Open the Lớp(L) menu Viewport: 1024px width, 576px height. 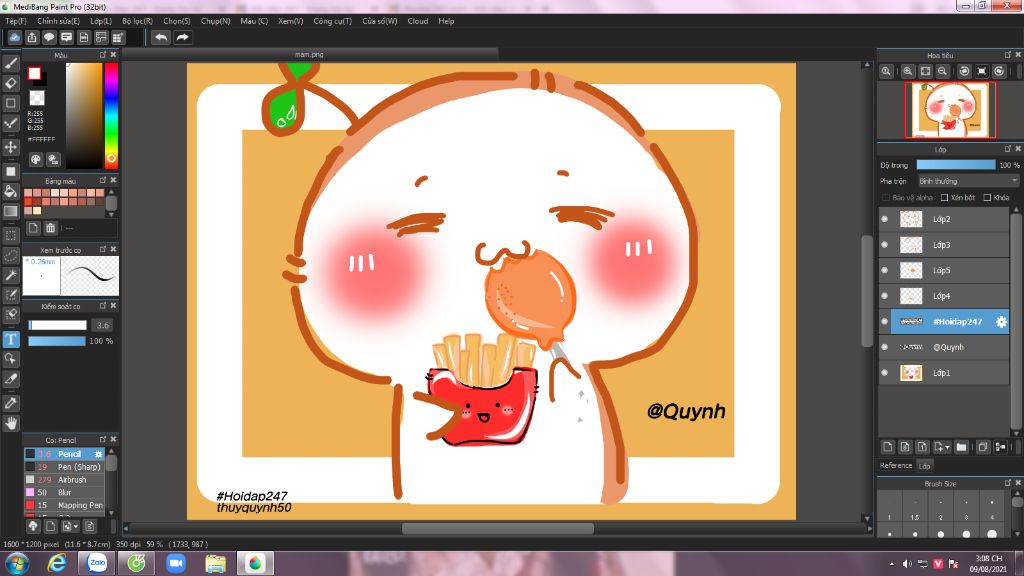[101, 21]
